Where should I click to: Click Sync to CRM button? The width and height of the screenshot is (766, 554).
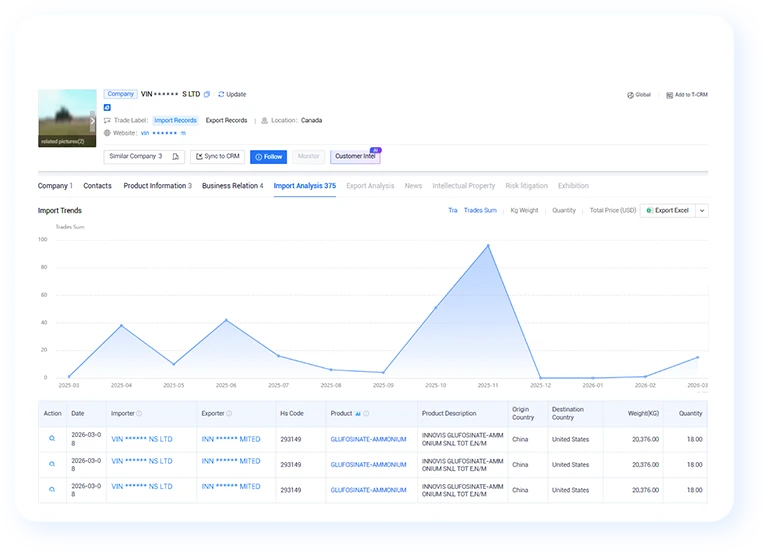217,156
